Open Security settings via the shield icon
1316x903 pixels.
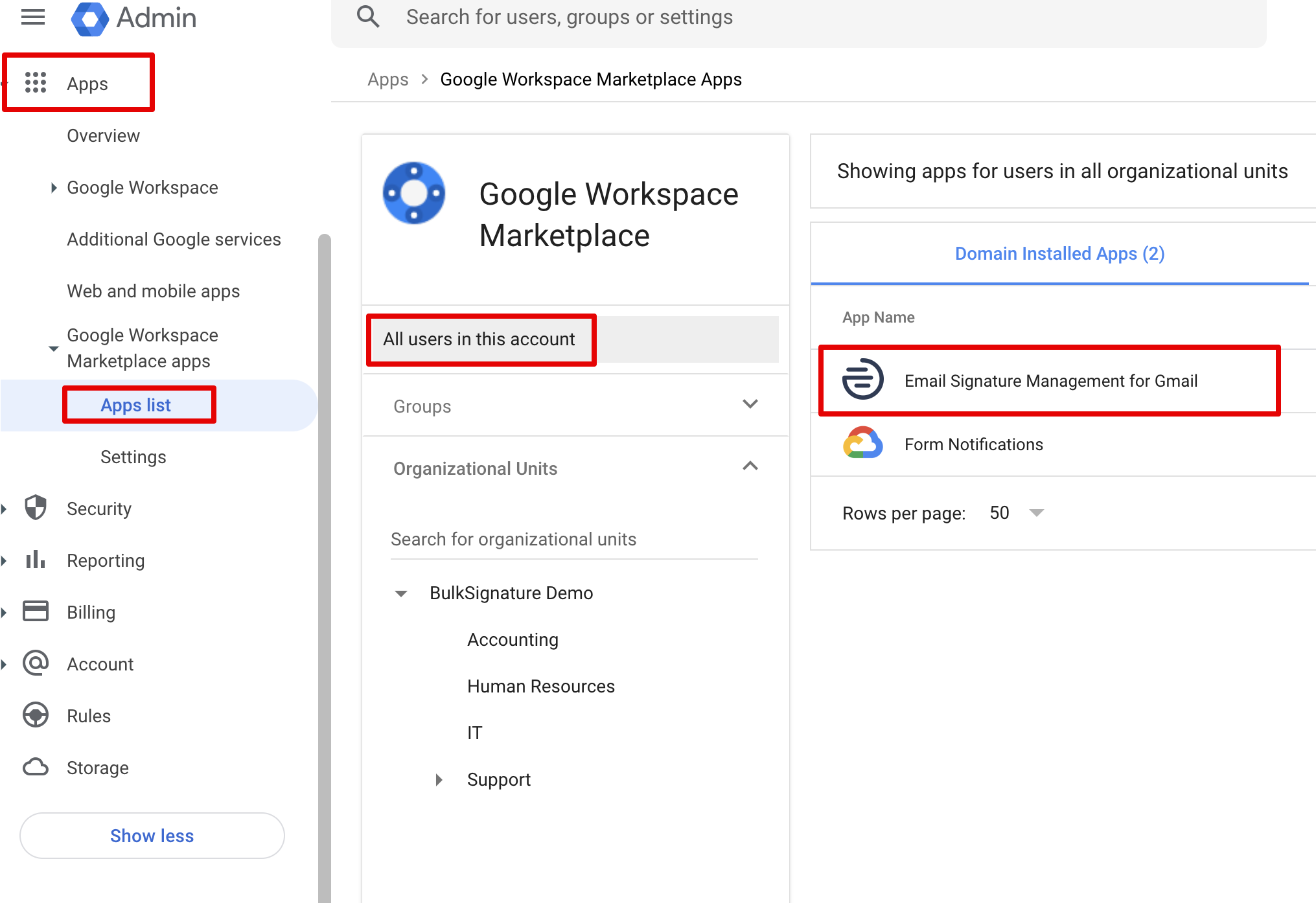[36, 508]
